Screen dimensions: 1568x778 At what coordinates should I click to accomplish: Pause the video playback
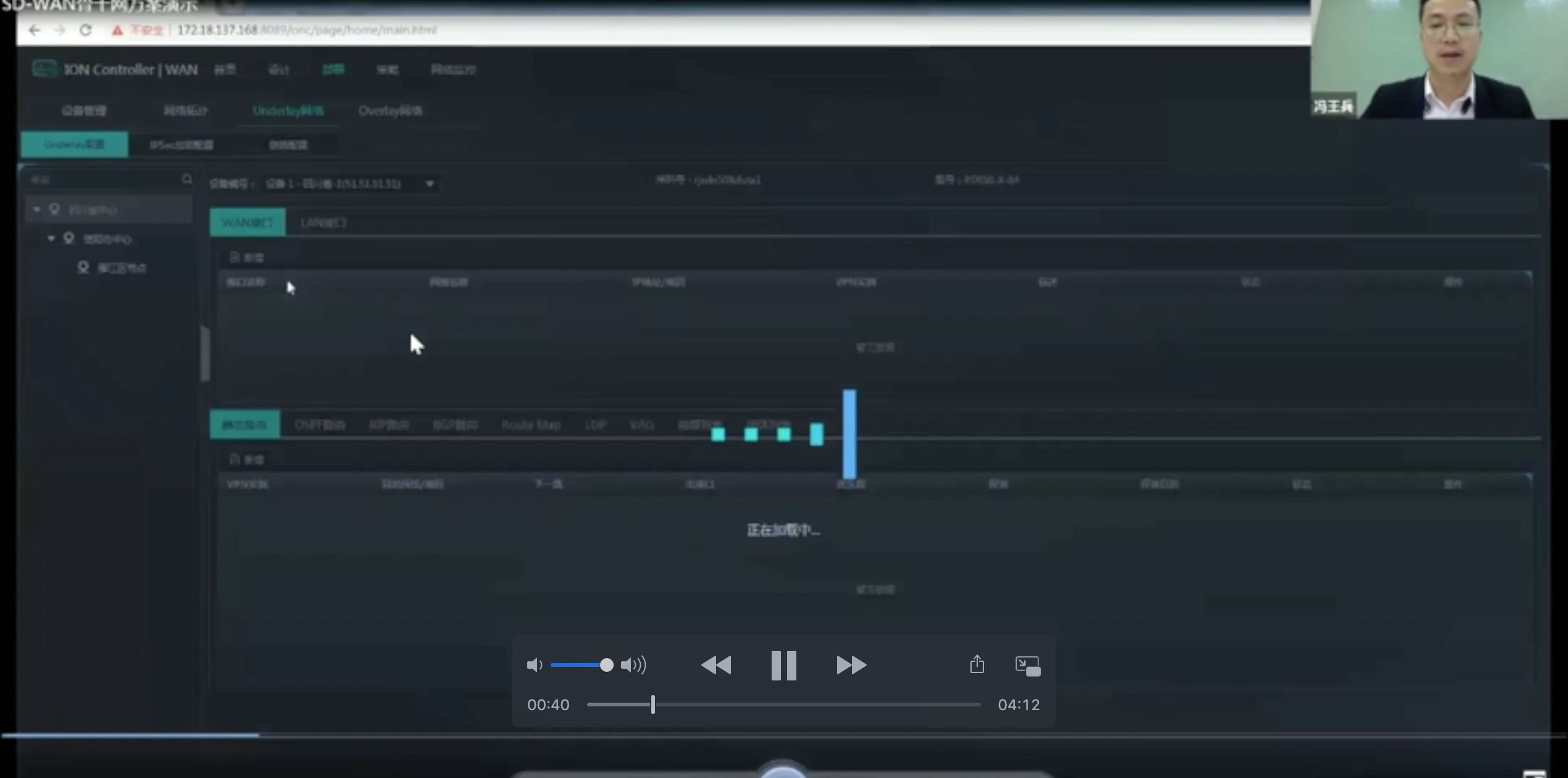click(783, 665)
